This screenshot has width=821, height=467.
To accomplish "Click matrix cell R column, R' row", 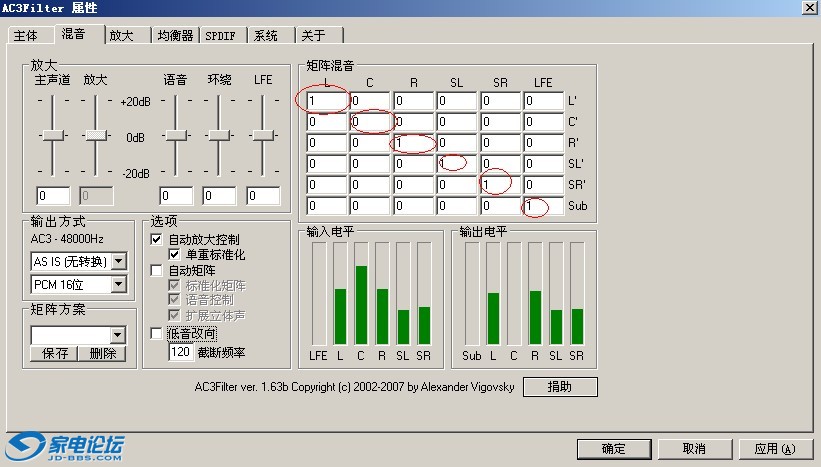I will click(414, 143).
